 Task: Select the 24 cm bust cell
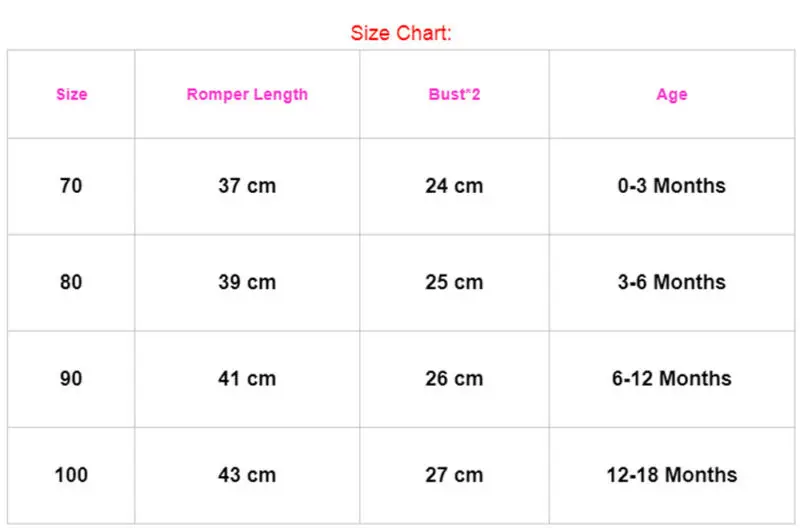[x=454, y=186]
